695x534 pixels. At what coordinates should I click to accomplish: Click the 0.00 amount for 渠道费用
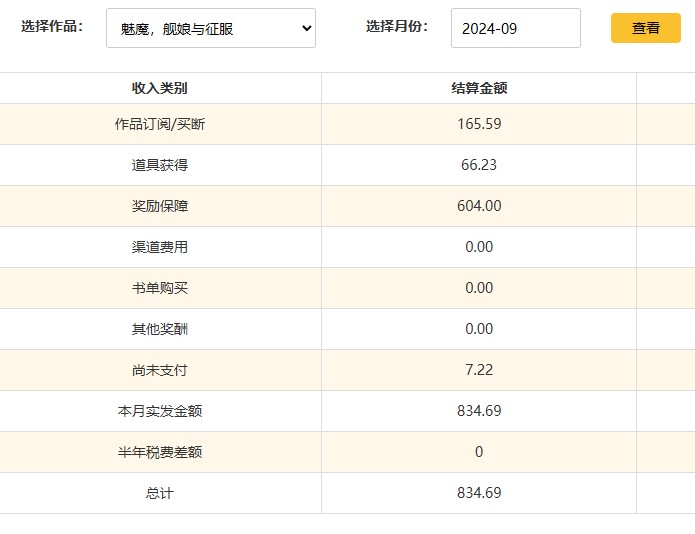[479, 247]
